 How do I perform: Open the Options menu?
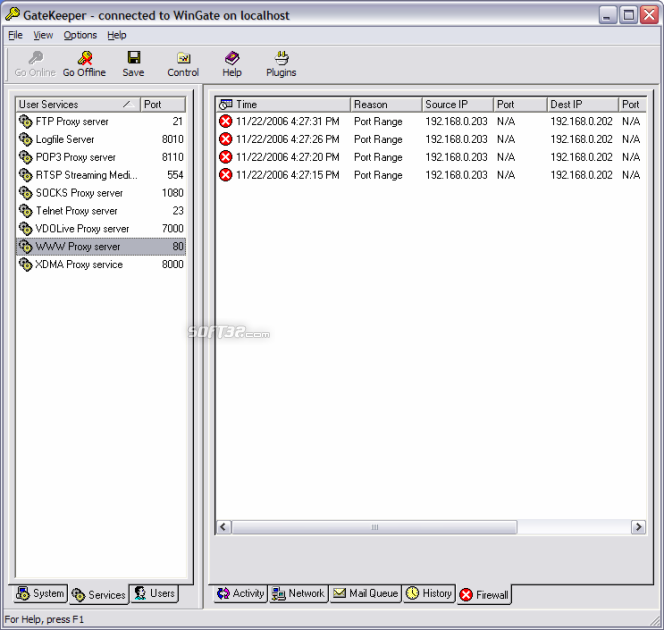(x=80, y=35)
